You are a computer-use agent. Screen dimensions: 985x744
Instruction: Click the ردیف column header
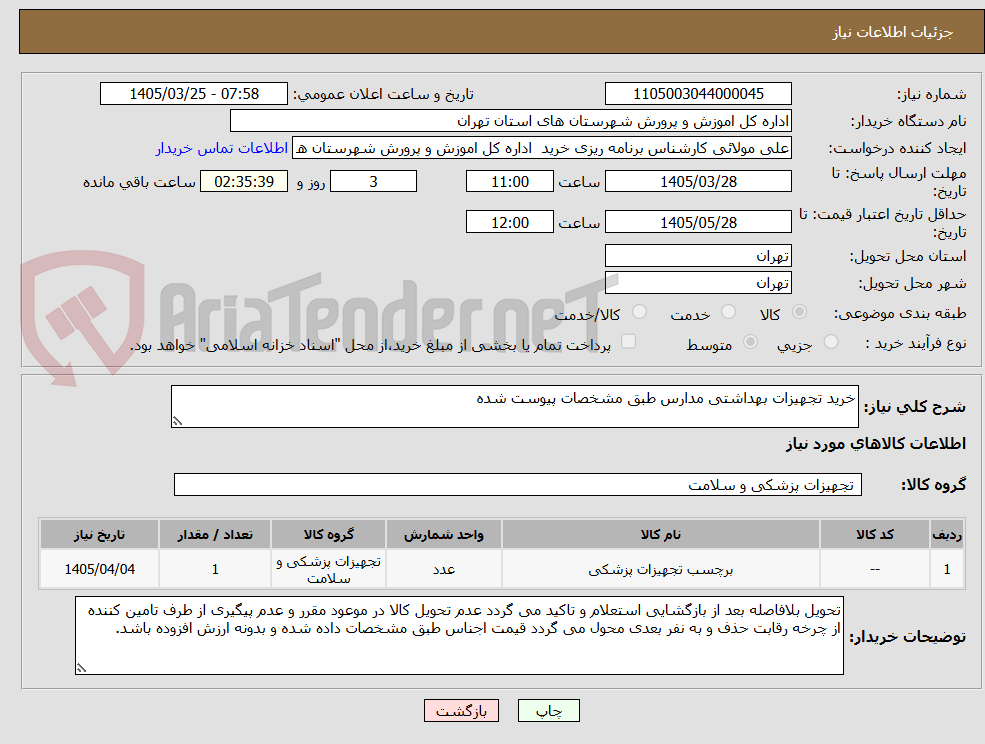coord(947,535)
